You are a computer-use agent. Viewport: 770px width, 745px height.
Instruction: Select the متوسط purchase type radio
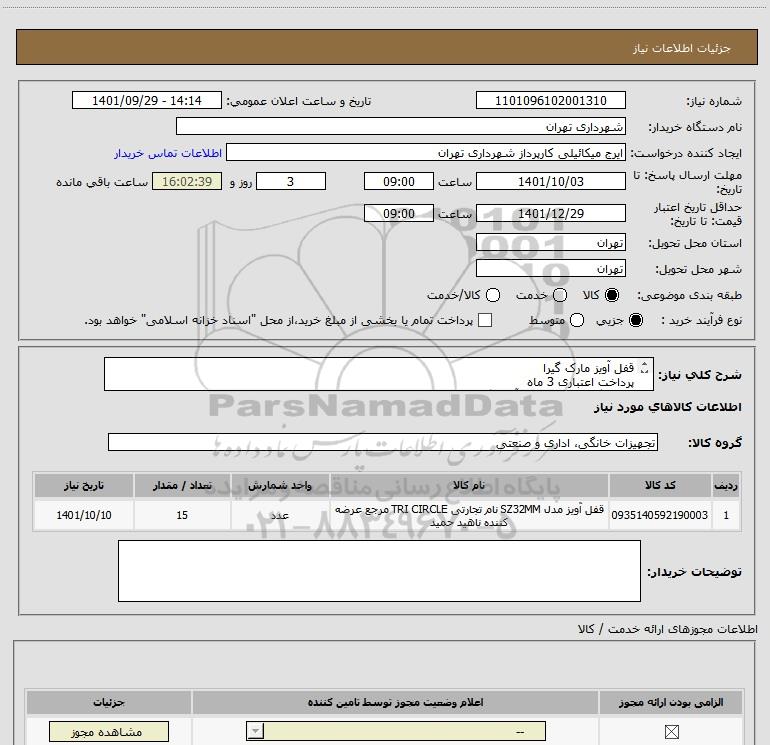pos(577,320)
